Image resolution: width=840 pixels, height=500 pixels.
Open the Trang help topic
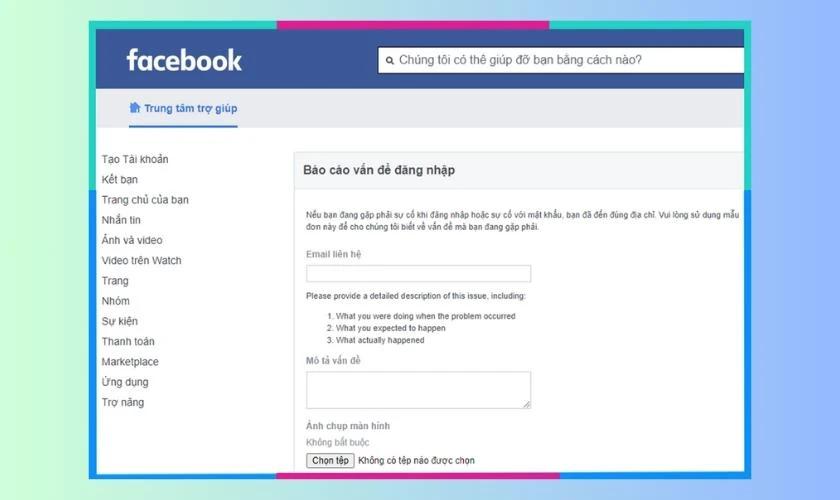[115, 281]
